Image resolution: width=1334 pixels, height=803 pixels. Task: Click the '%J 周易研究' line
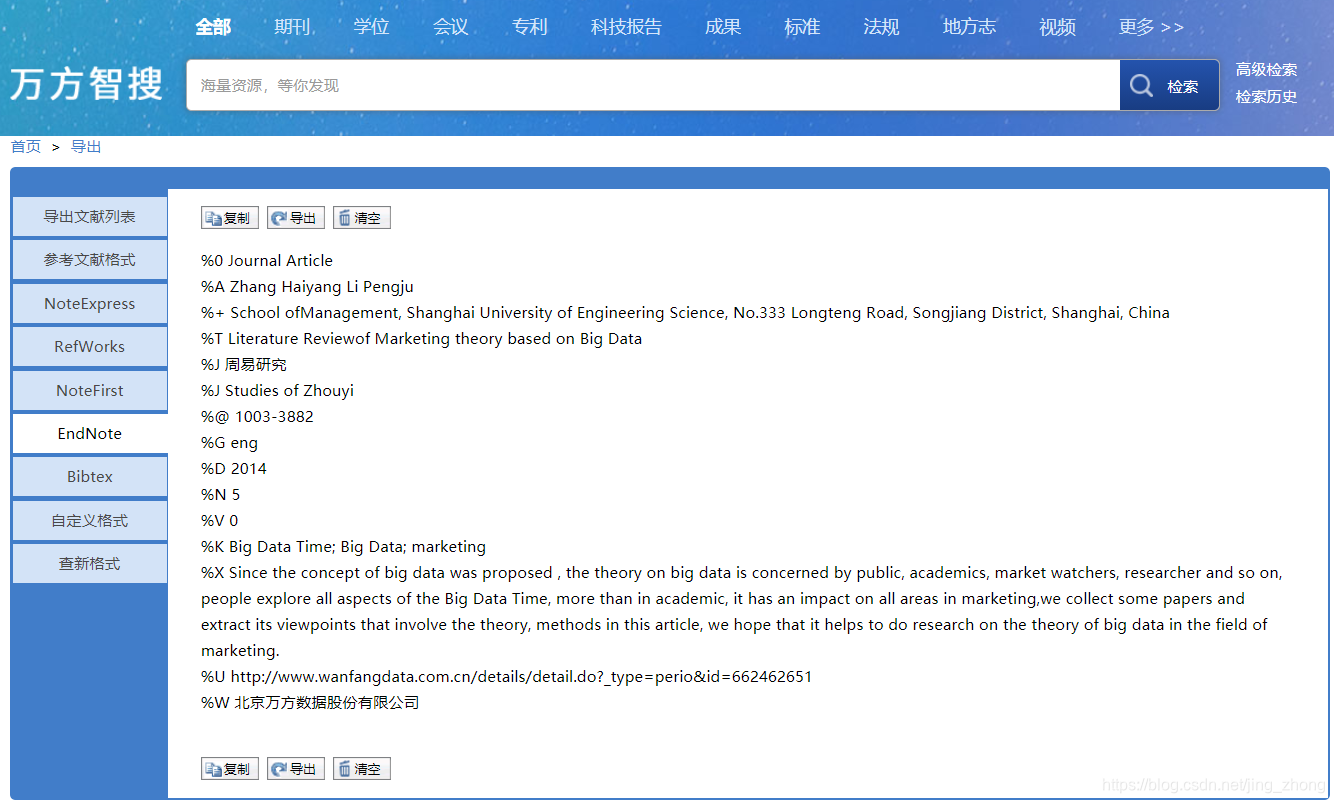(x=244, y=365)
